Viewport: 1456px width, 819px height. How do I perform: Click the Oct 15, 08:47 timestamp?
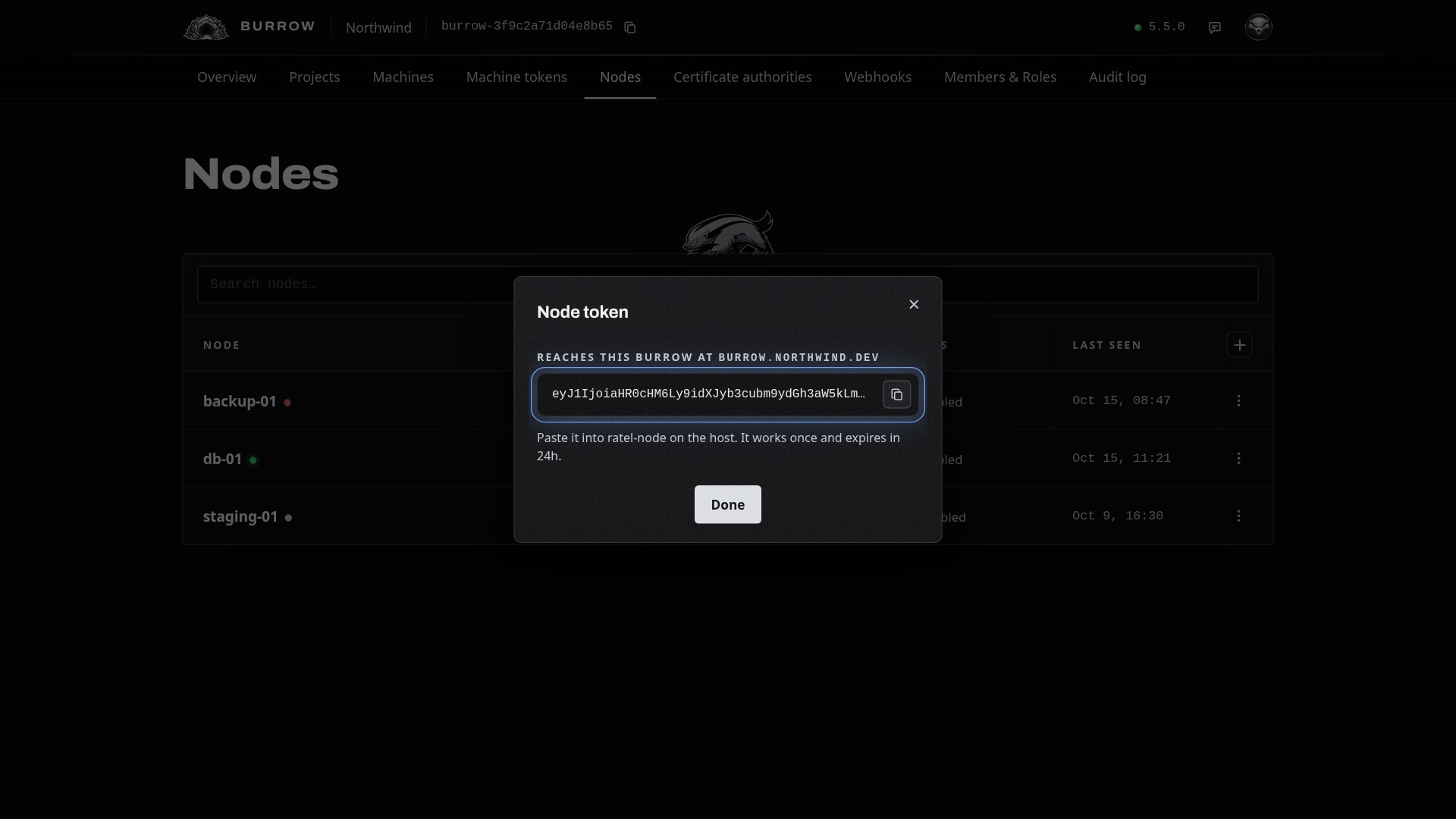click(1121, 400)
